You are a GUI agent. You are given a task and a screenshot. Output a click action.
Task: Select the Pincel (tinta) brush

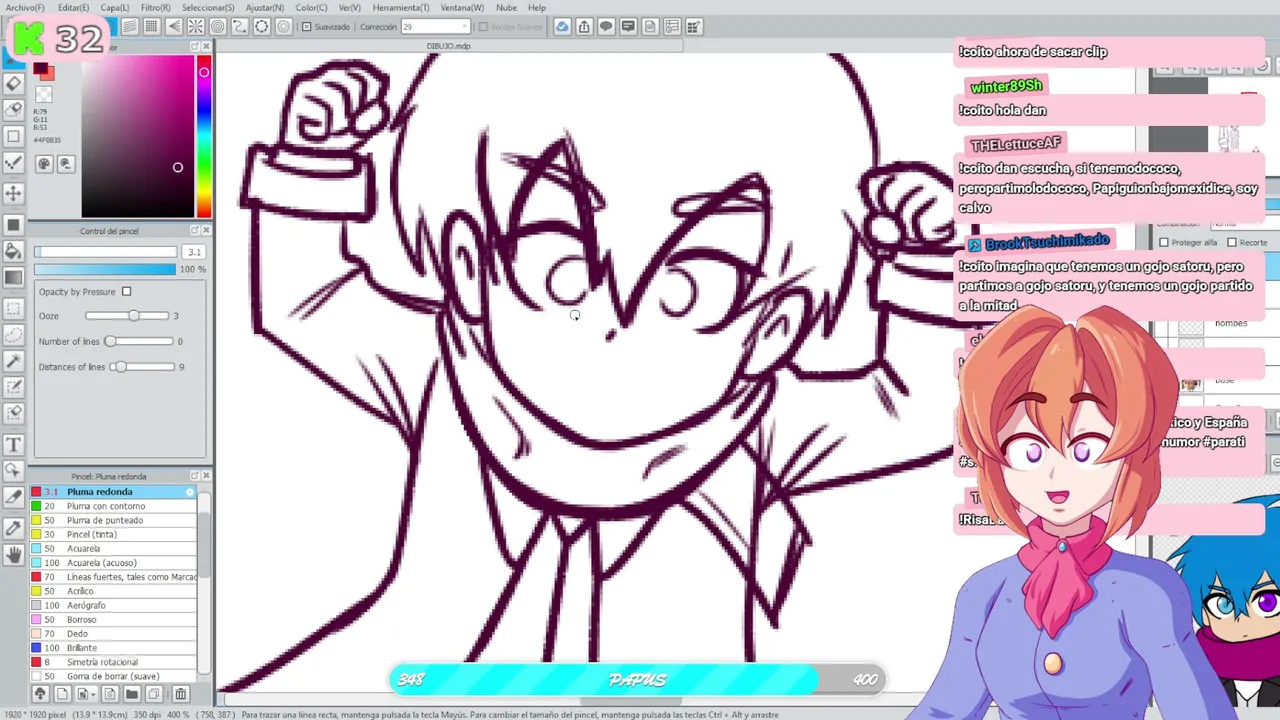[114, 534]
